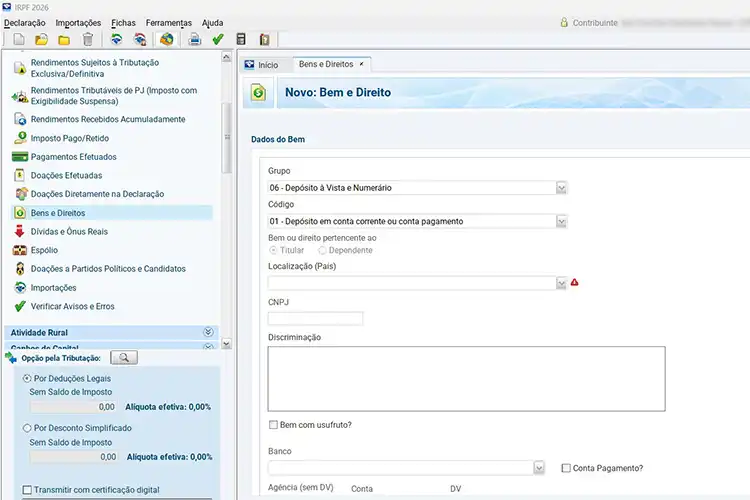Image resolution: width=750 pixels, height=500 pixels.
Task: Click the Verificar Avisos e Erros checkmark icon
Action: click(20, 306)
